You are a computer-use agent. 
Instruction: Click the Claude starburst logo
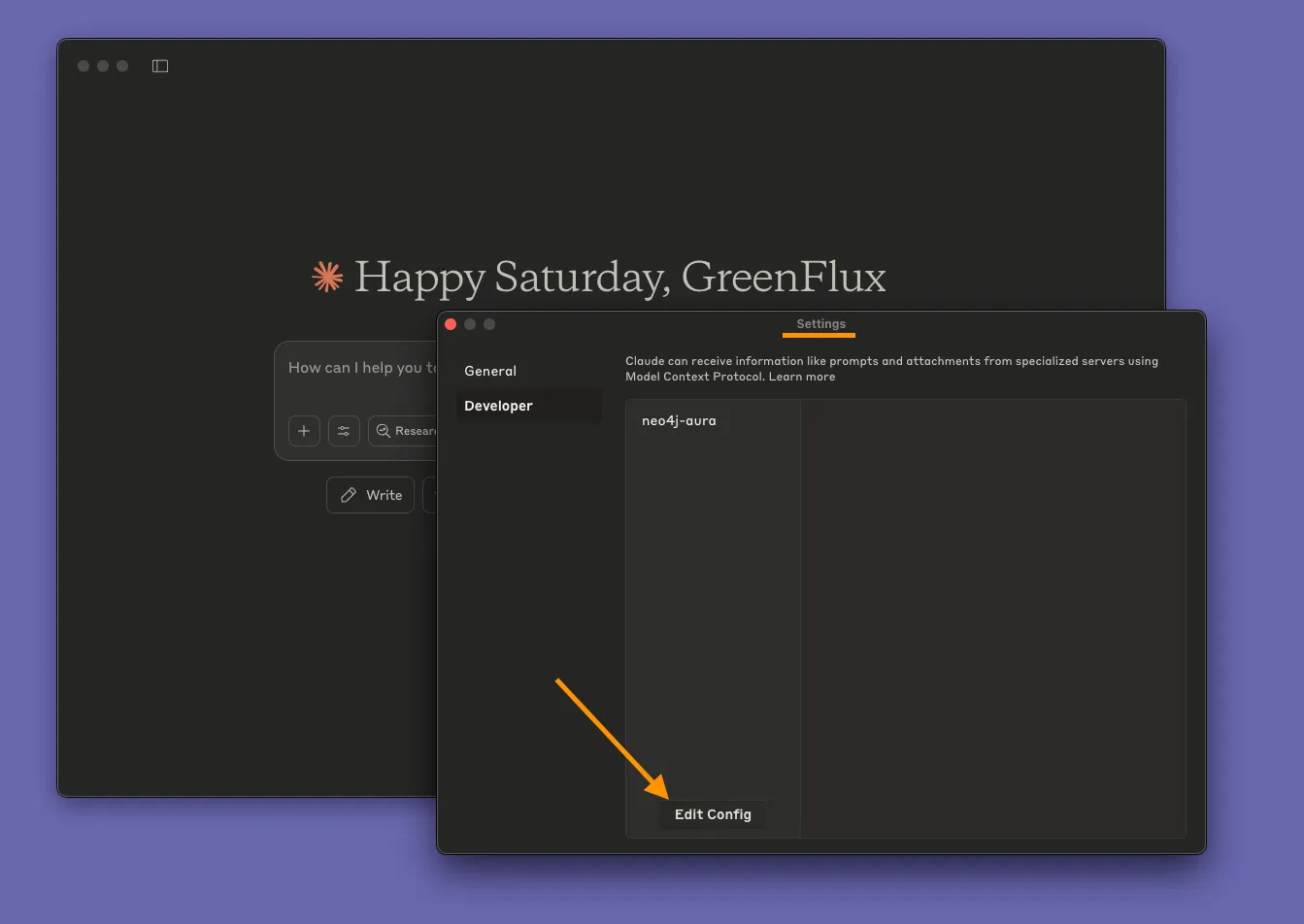coord(327,278)
